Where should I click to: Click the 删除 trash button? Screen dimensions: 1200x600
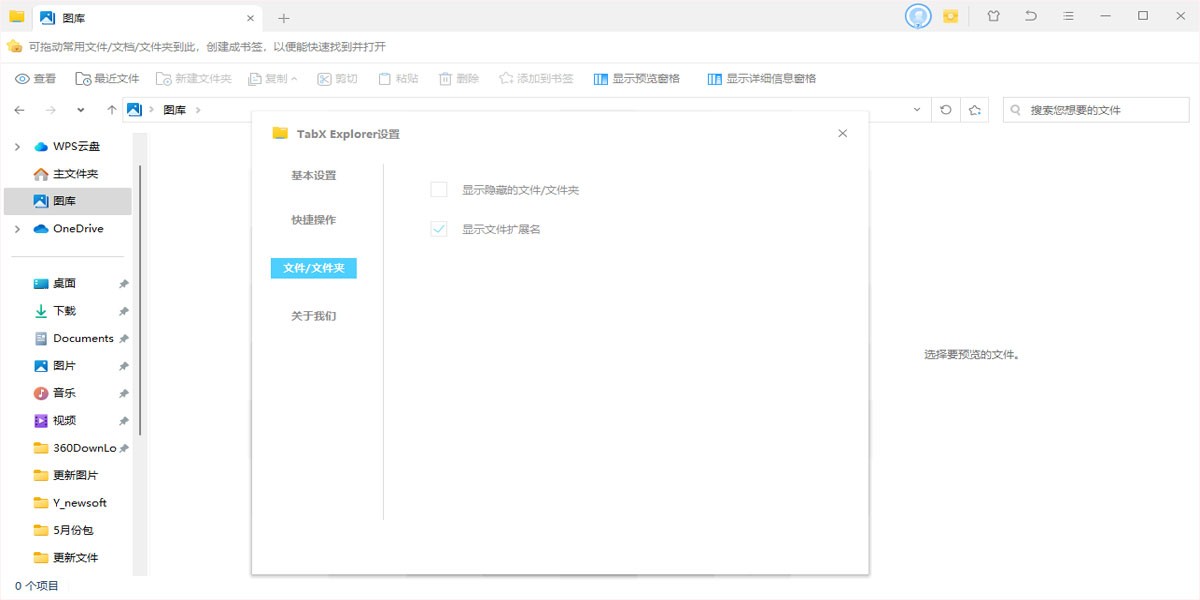459,79
